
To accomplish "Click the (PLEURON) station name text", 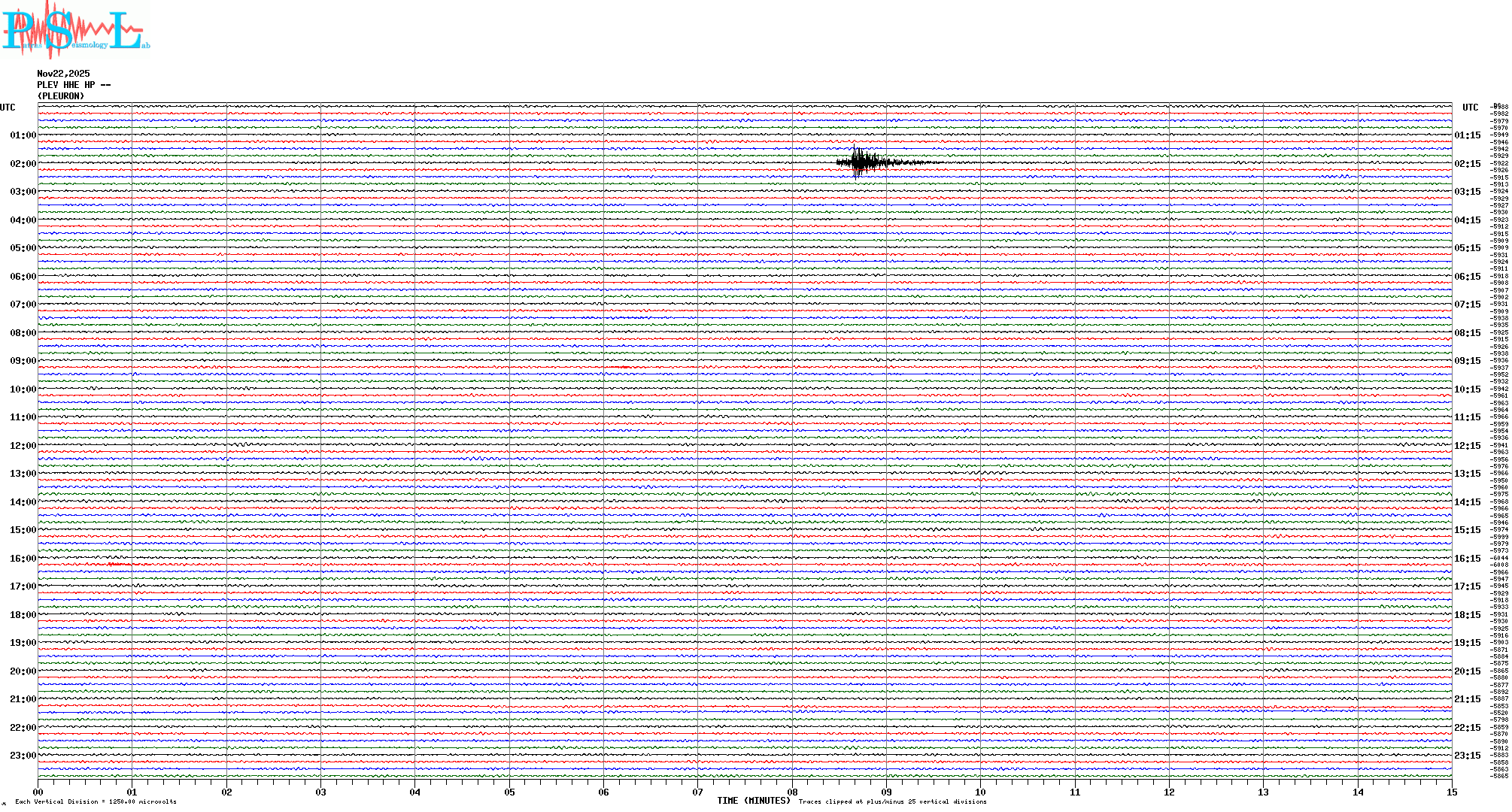I will pos(61,96).
